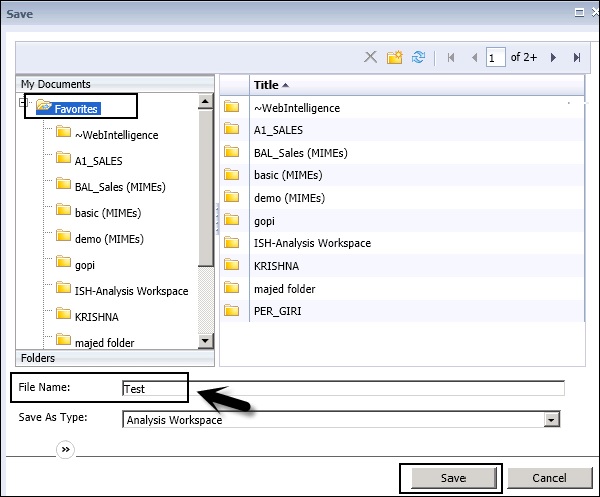The width and height of the screenshot is (600, 497).
Task: Click the delete X icon in toolbar
Action: pyautogui.click(x=370, y=57)
